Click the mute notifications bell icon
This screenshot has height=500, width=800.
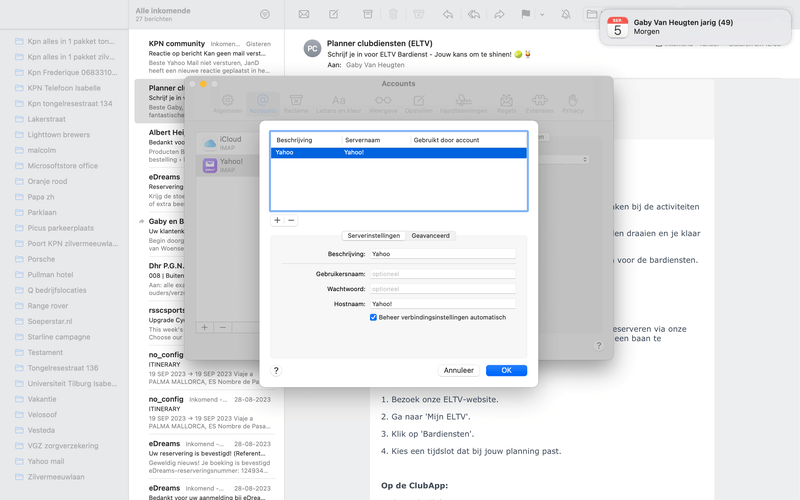pyautogui.click(x=566, y=14)
